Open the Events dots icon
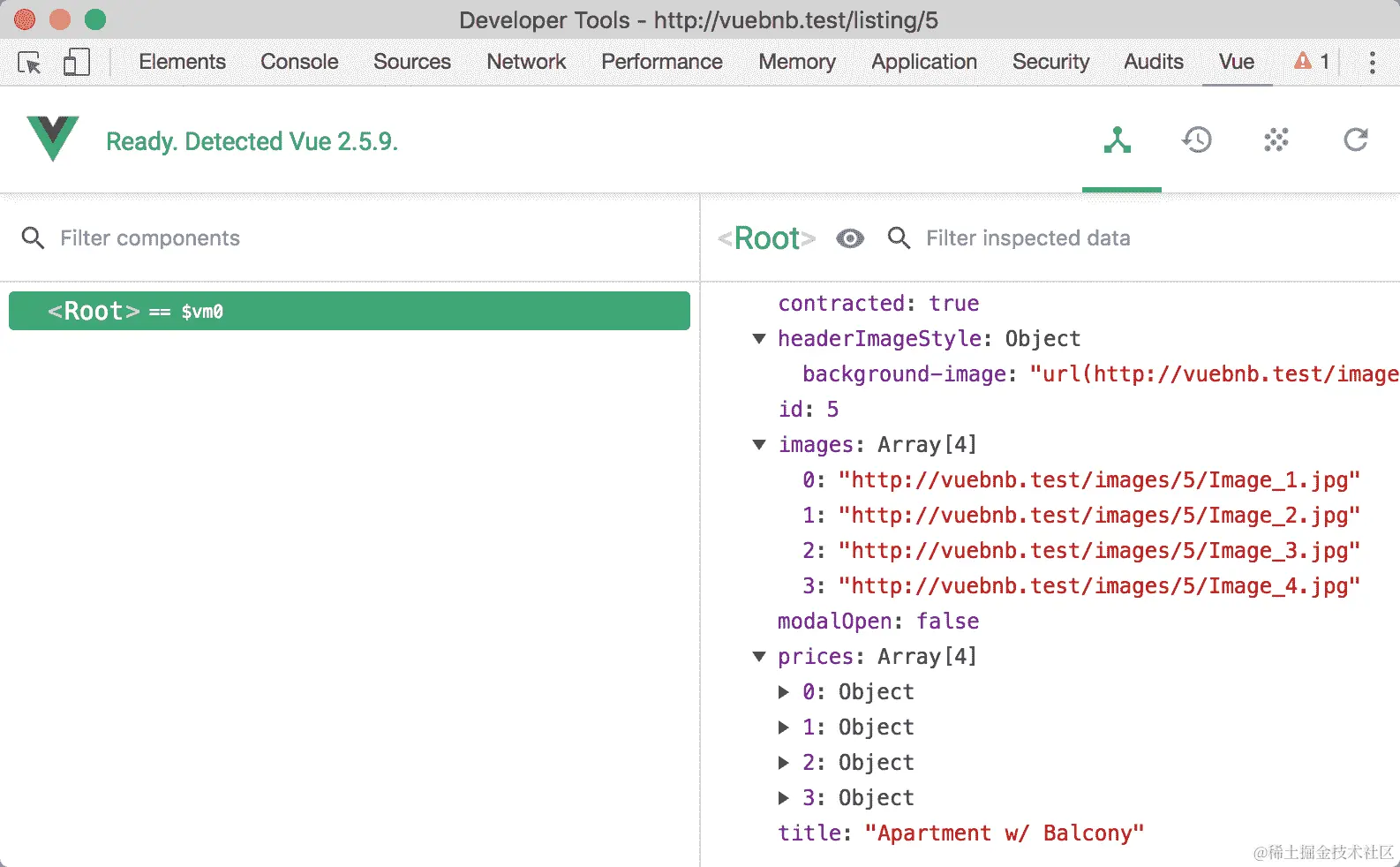Image resolution: width=1400 pixels, height=867 pixels. coord(1276,139)
